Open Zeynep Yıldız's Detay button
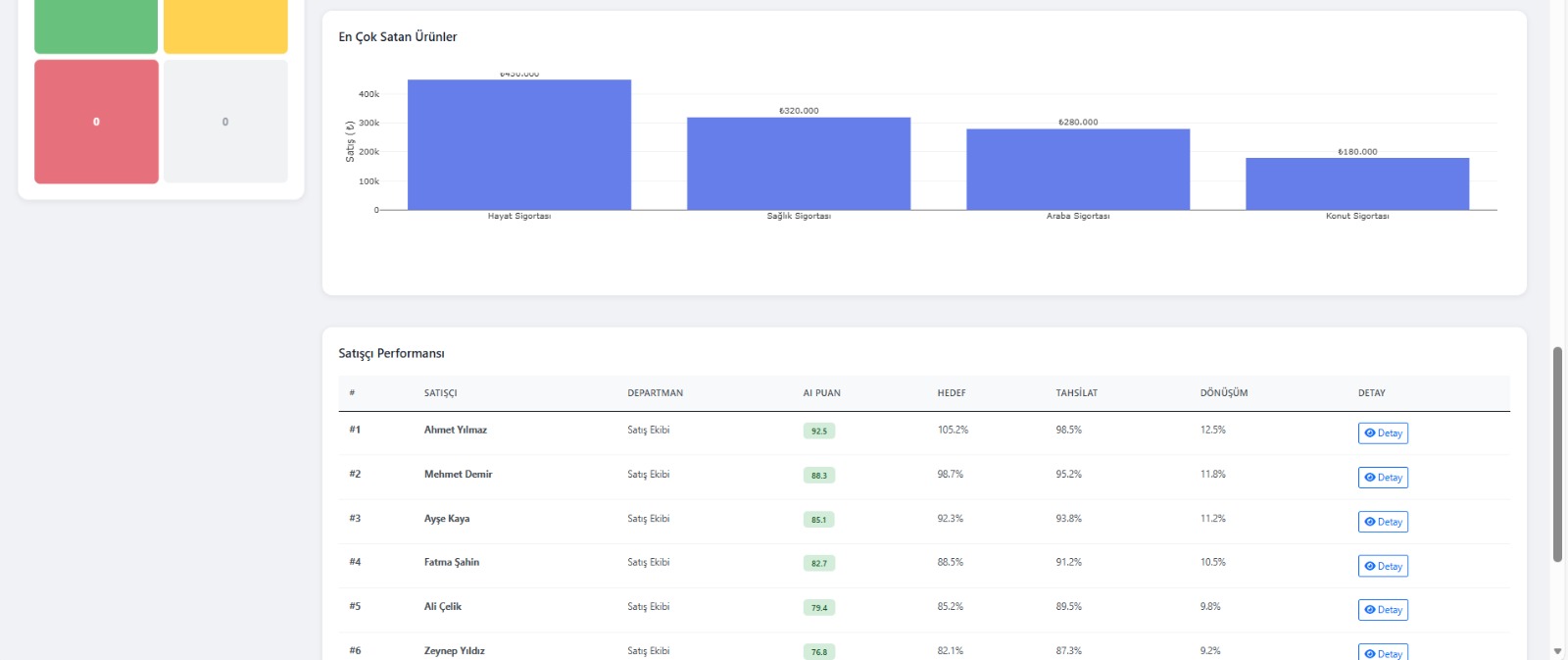 click(1383, 652)
